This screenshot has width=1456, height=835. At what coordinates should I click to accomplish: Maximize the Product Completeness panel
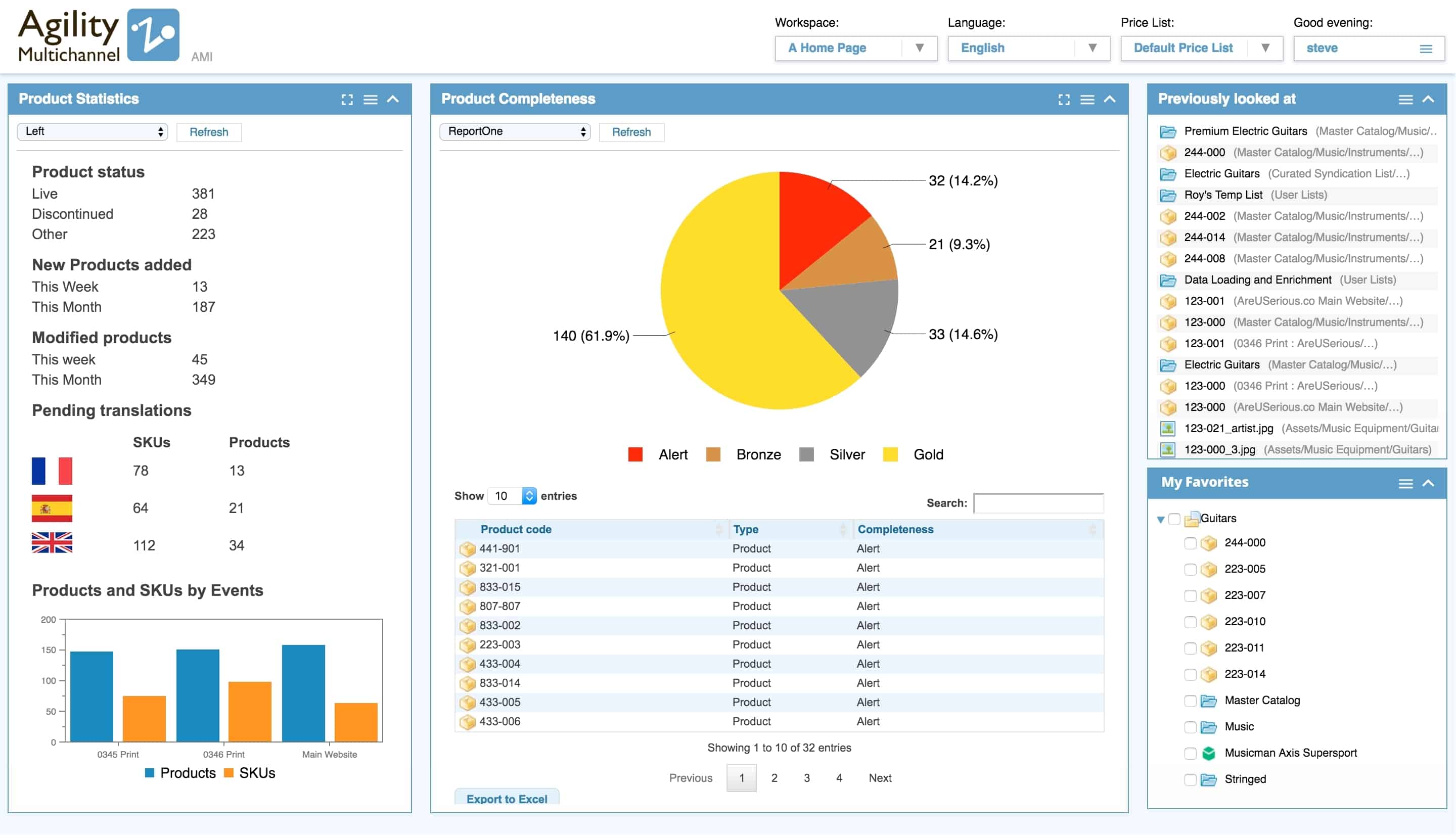coord(1064,100)
